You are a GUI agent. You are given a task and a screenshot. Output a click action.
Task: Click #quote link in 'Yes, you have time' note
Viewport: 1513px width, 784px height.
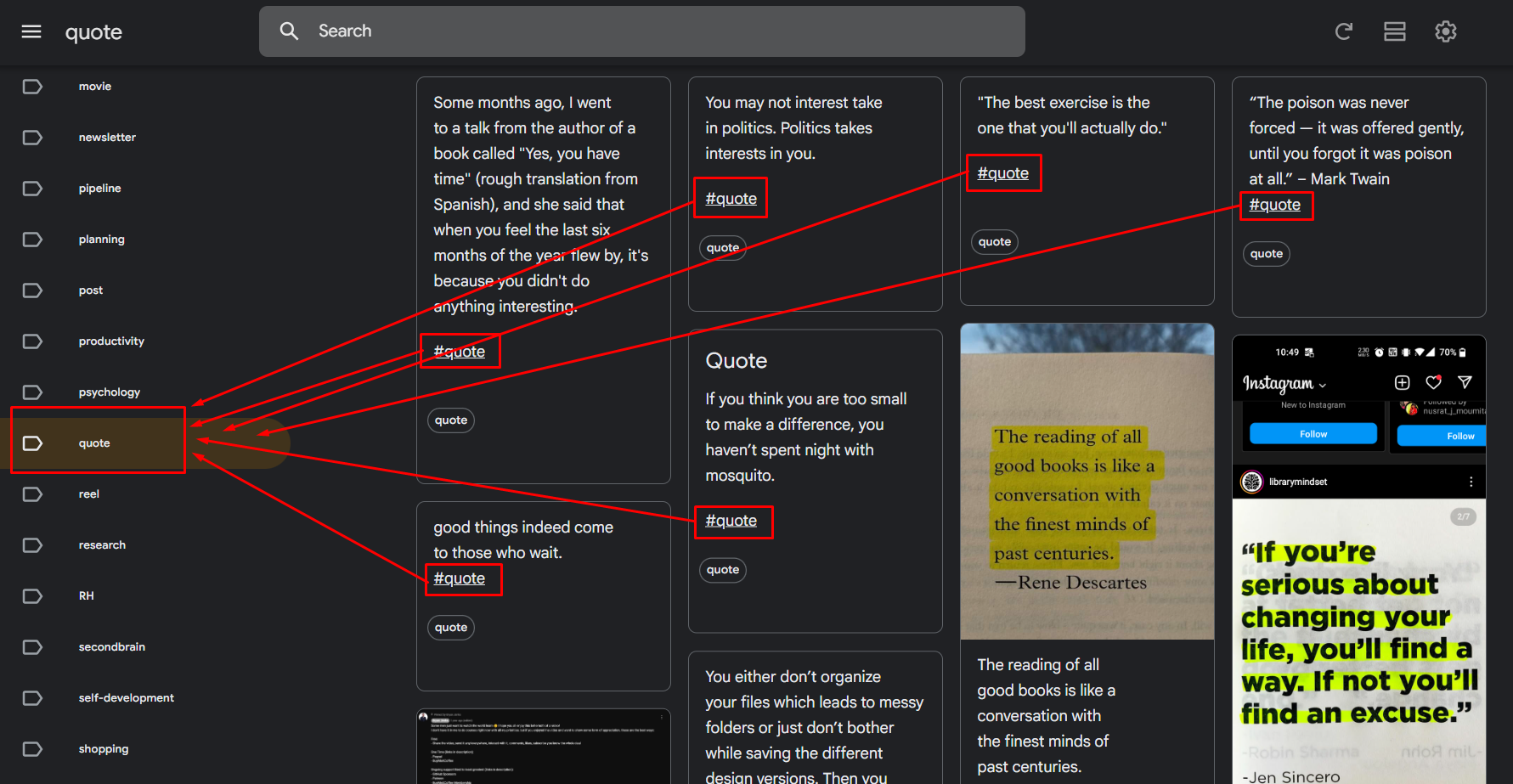tap(460, 352)
